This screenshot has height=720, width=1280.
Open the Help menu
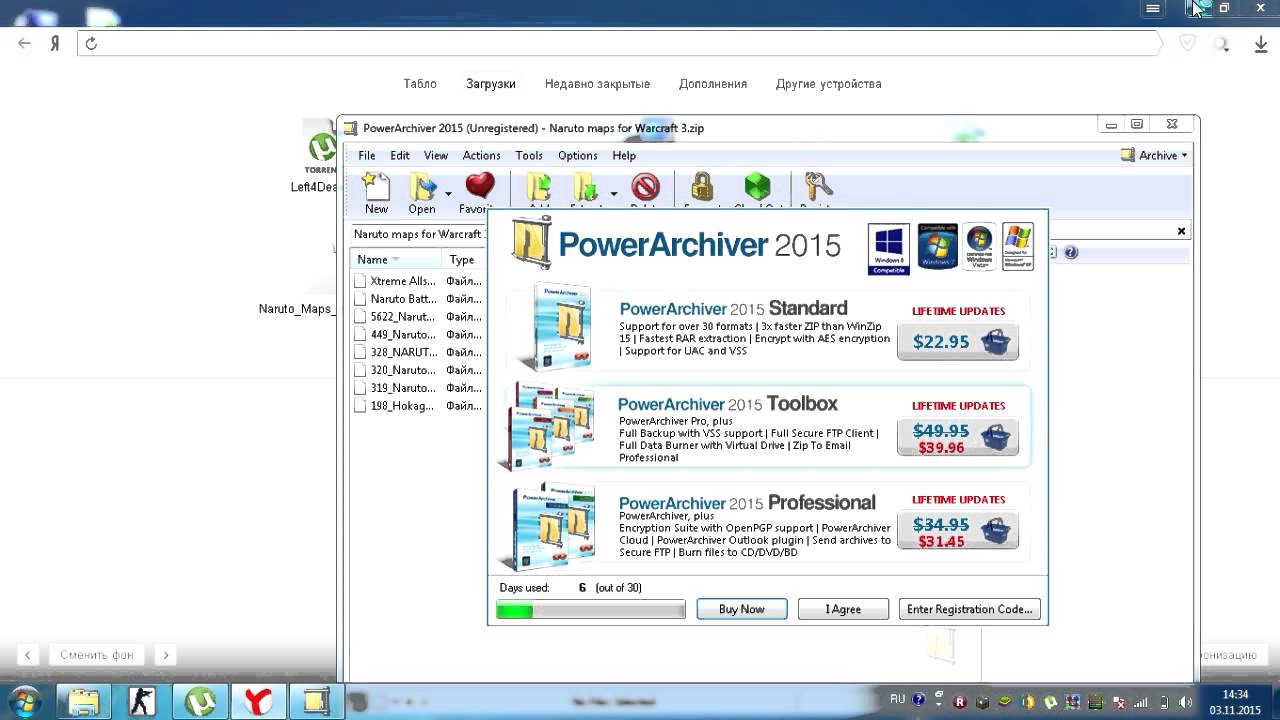(x=624, y=156)
